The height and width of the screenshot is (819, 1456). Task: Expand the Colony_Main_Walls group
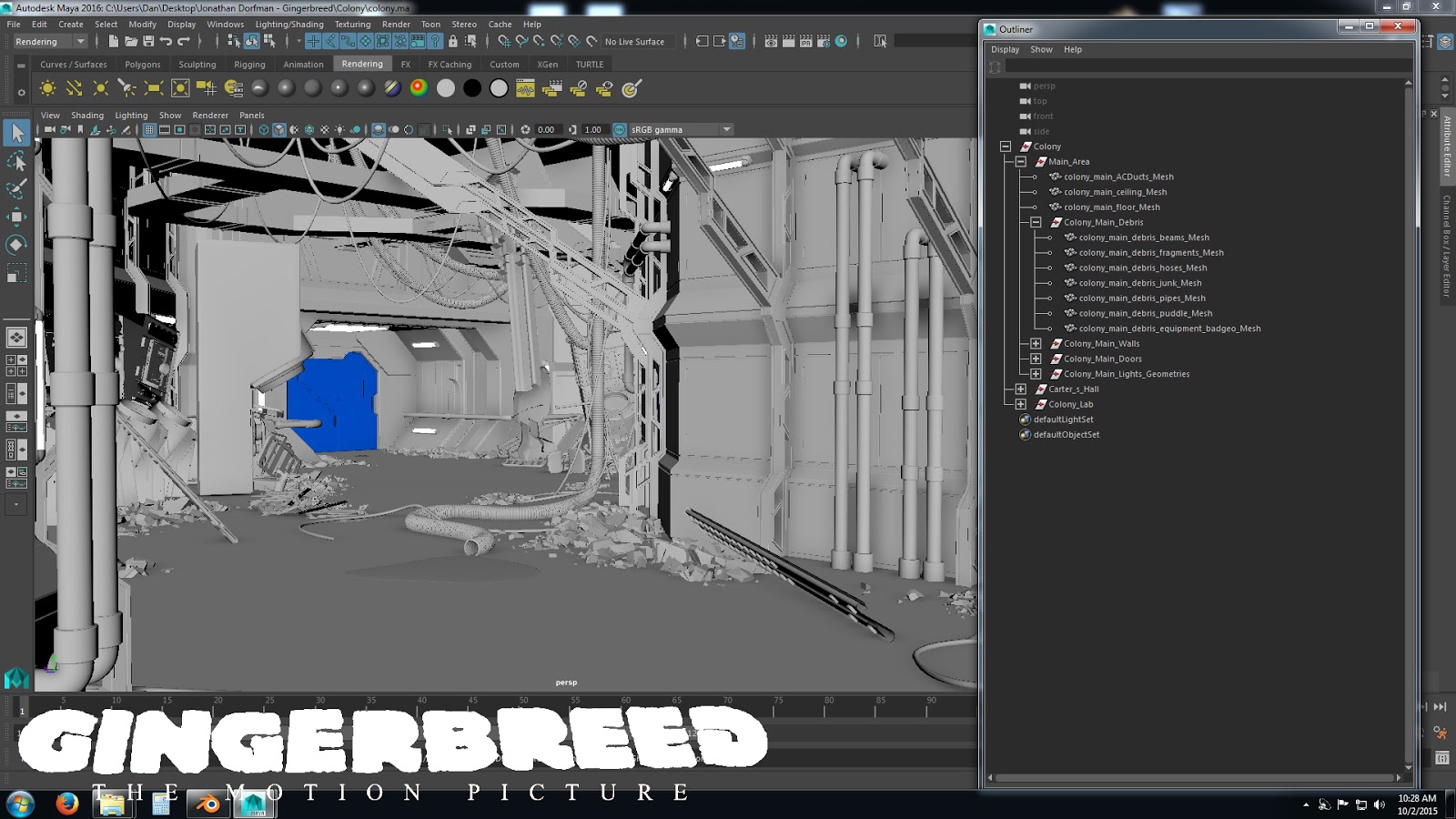tap(1036, 343)
